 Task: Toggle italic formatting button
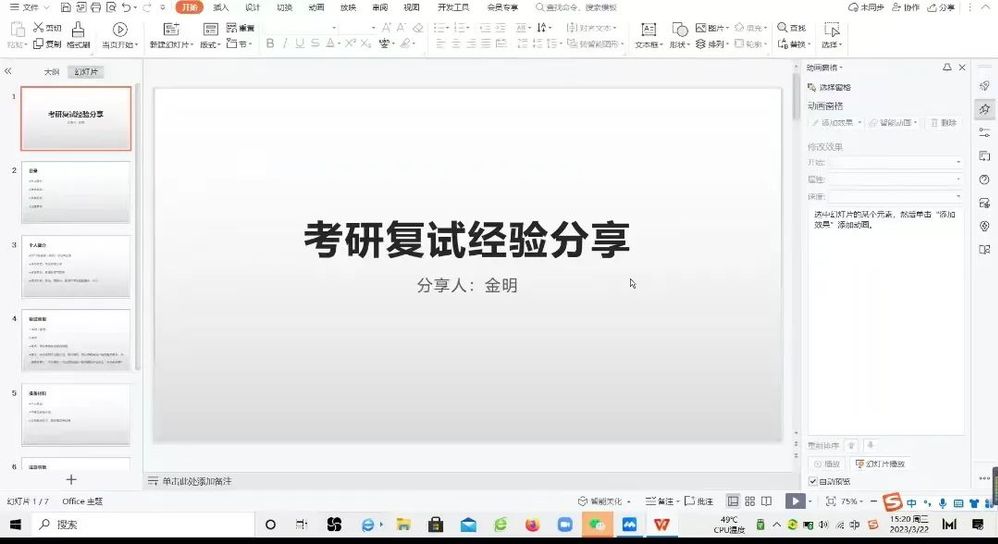click(285, 44)
